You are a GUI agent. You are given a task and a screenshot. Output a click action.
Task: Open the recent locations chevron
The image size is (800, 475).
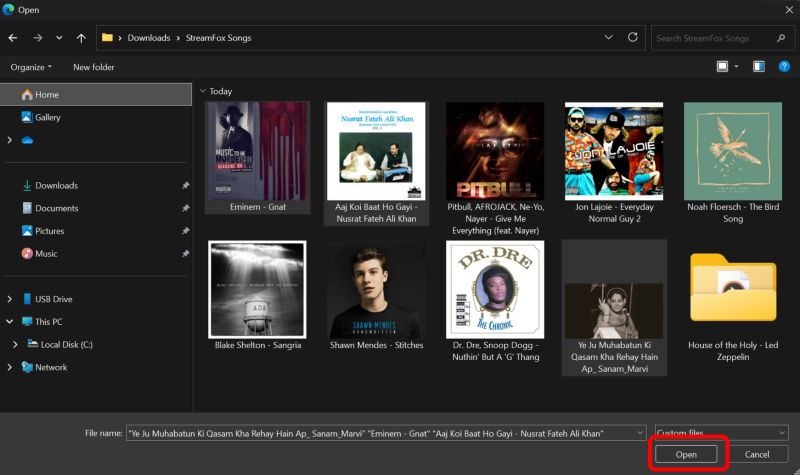coord(59,38)
